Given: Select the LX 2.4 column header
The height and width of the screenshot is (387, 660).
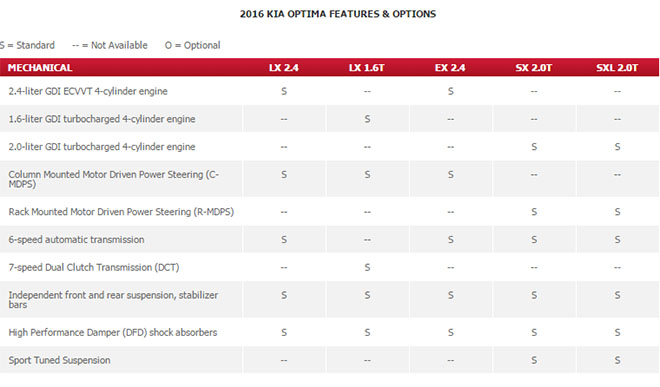Looking at the screenshot, I should 284,68.
